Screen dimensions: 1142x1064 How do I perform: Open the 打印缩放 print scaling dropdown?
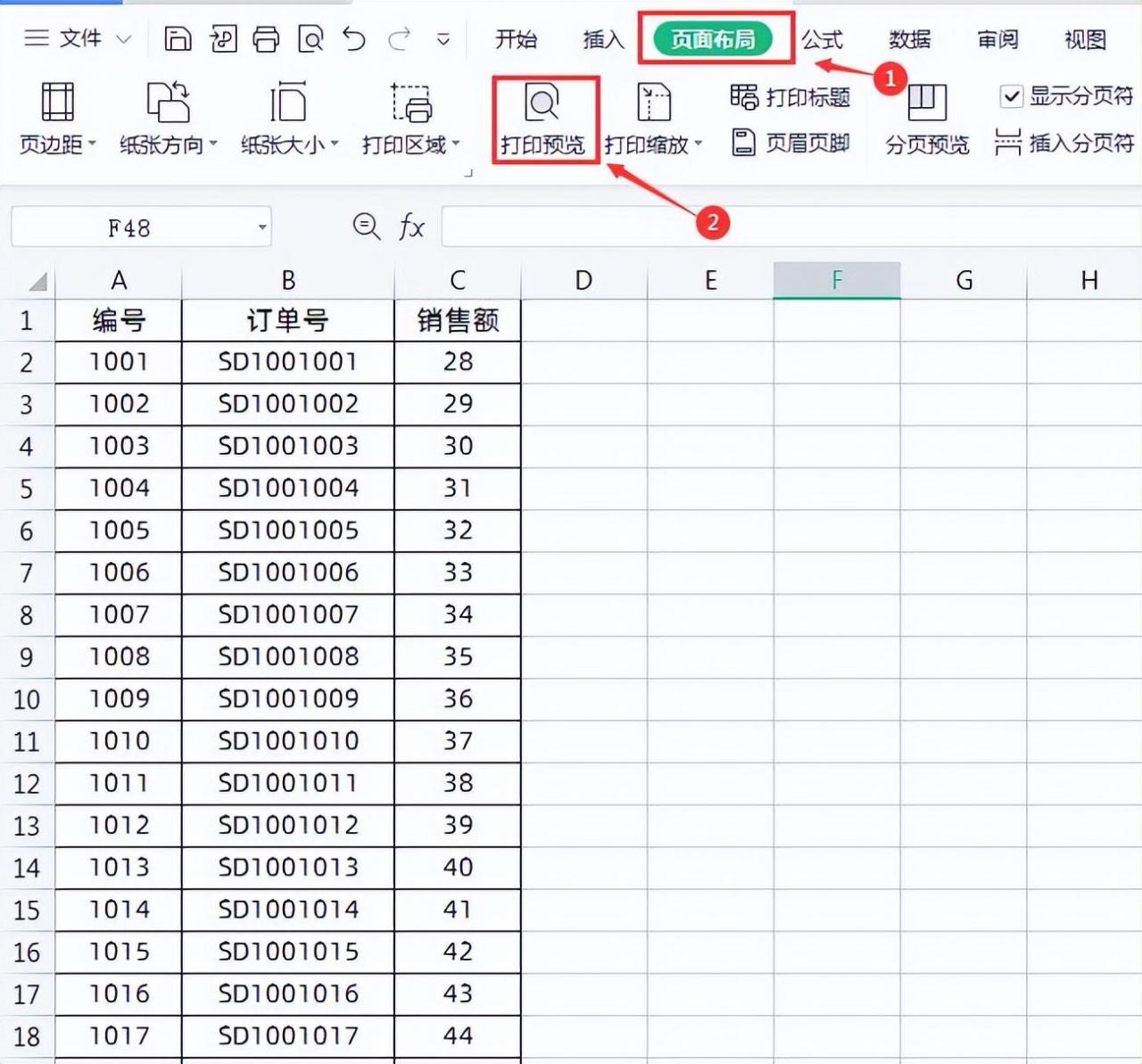point(653,118)
